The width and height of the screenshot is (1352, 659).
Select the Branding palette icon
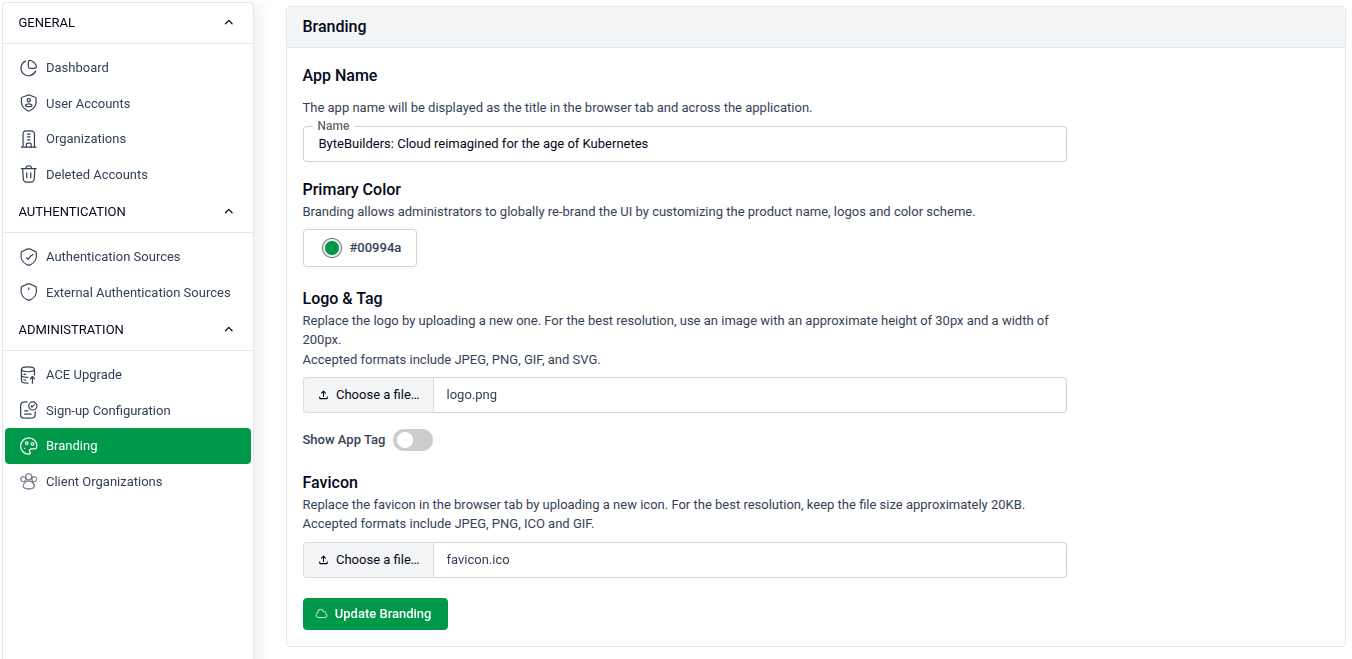[29, 445]
